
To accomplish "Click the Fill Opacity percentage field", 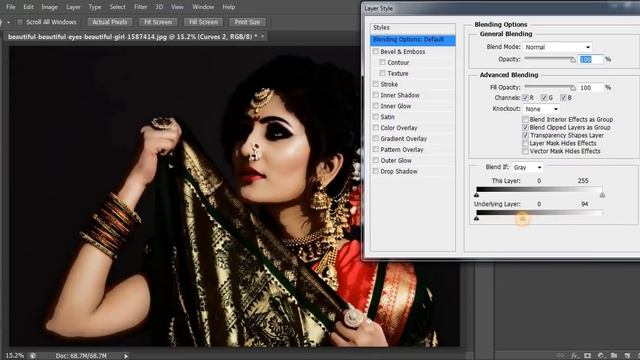I will point(591,88).
